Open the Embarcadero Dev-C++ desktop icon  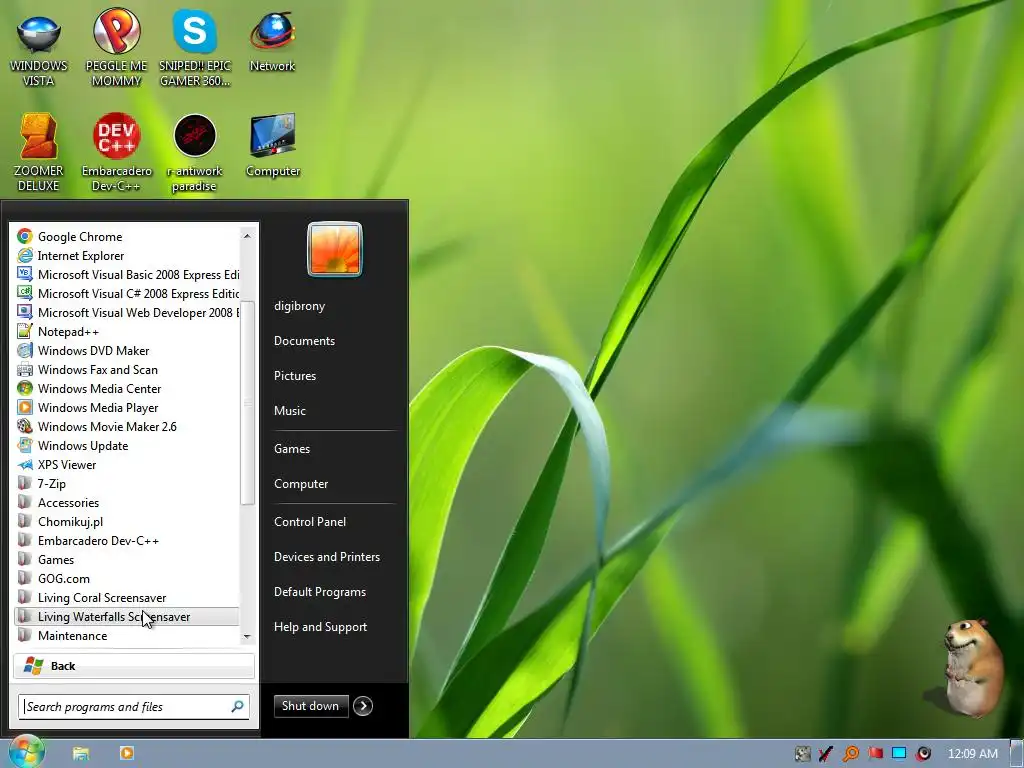coord(116,153)
